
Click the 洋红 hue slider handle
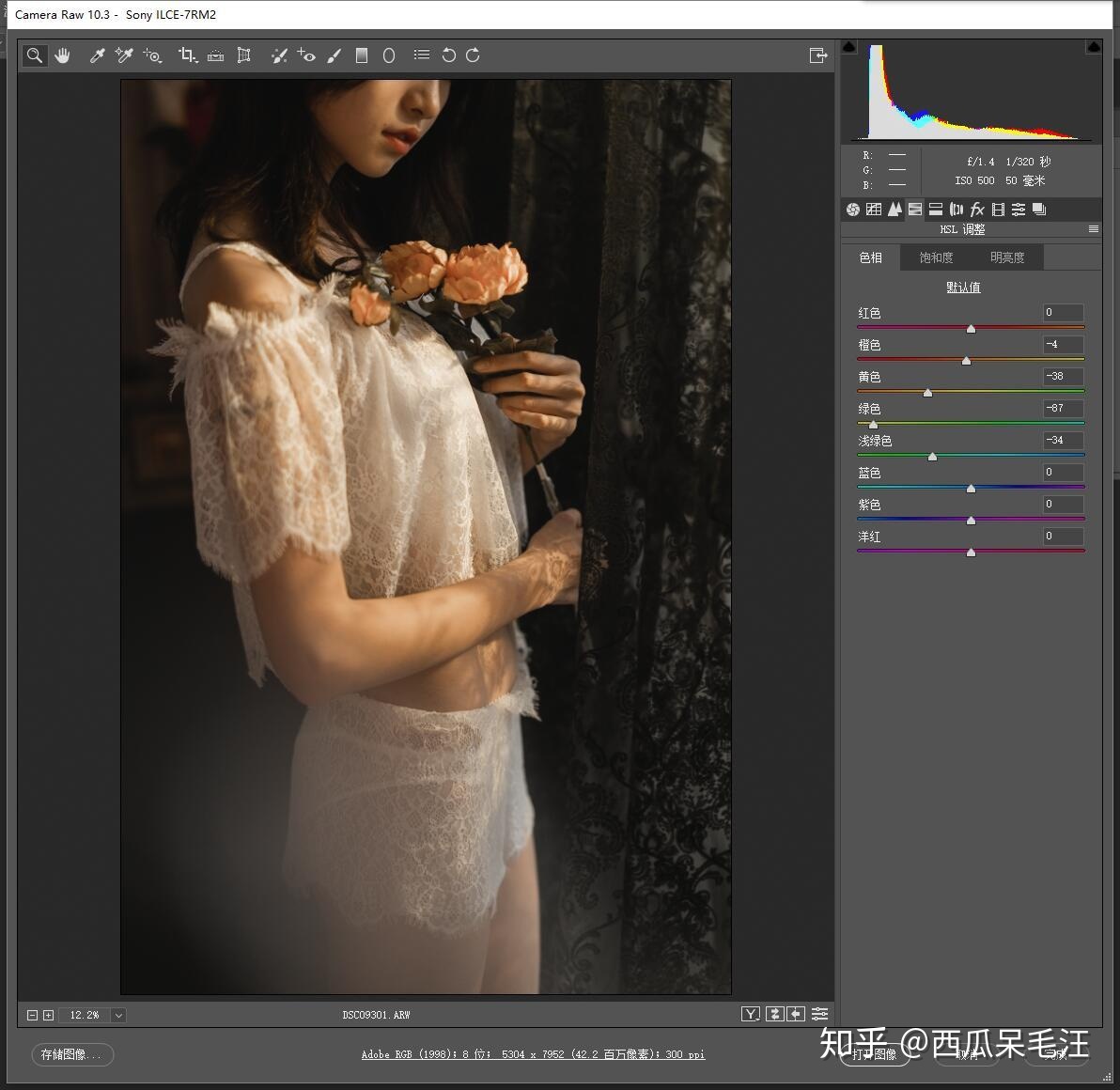point(971,553)
